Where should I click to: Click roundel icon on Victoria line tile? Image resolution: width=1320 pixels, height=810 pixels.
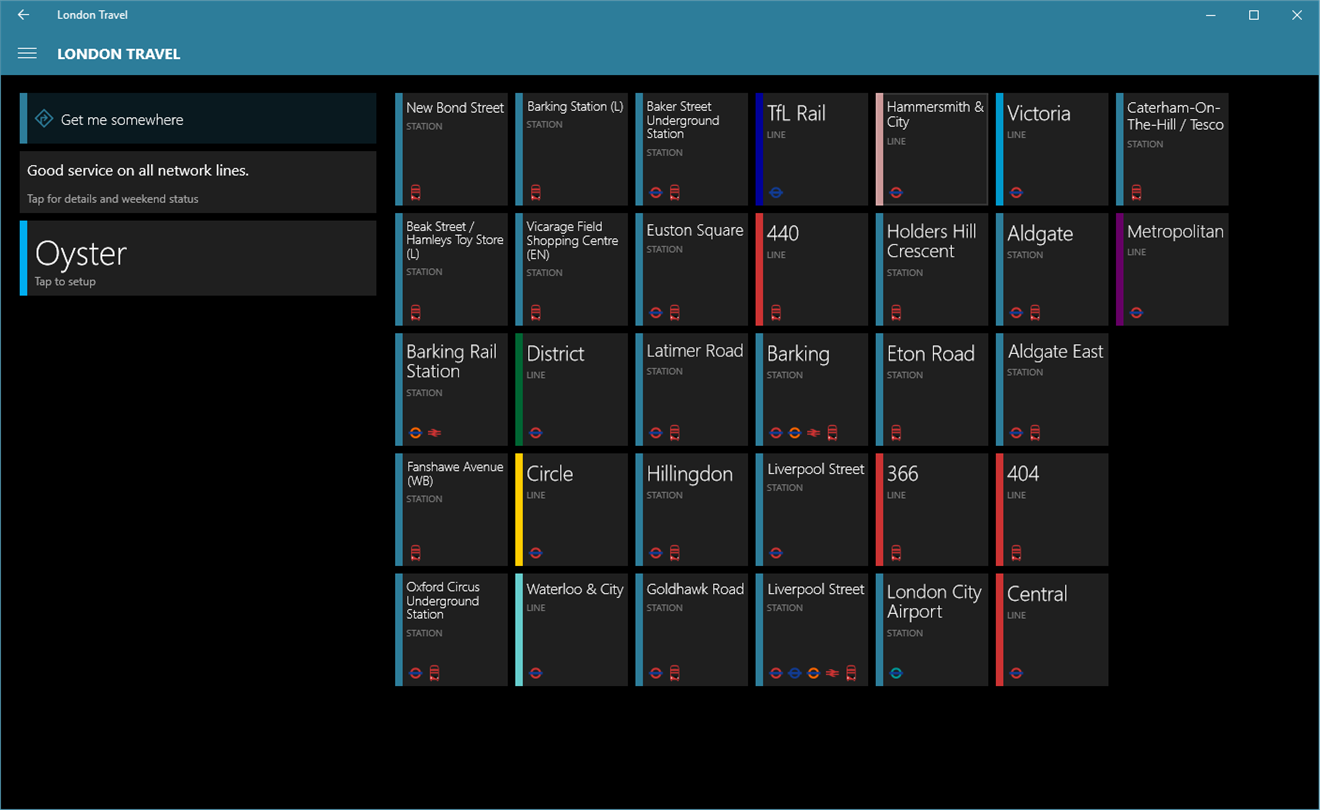1016,193
